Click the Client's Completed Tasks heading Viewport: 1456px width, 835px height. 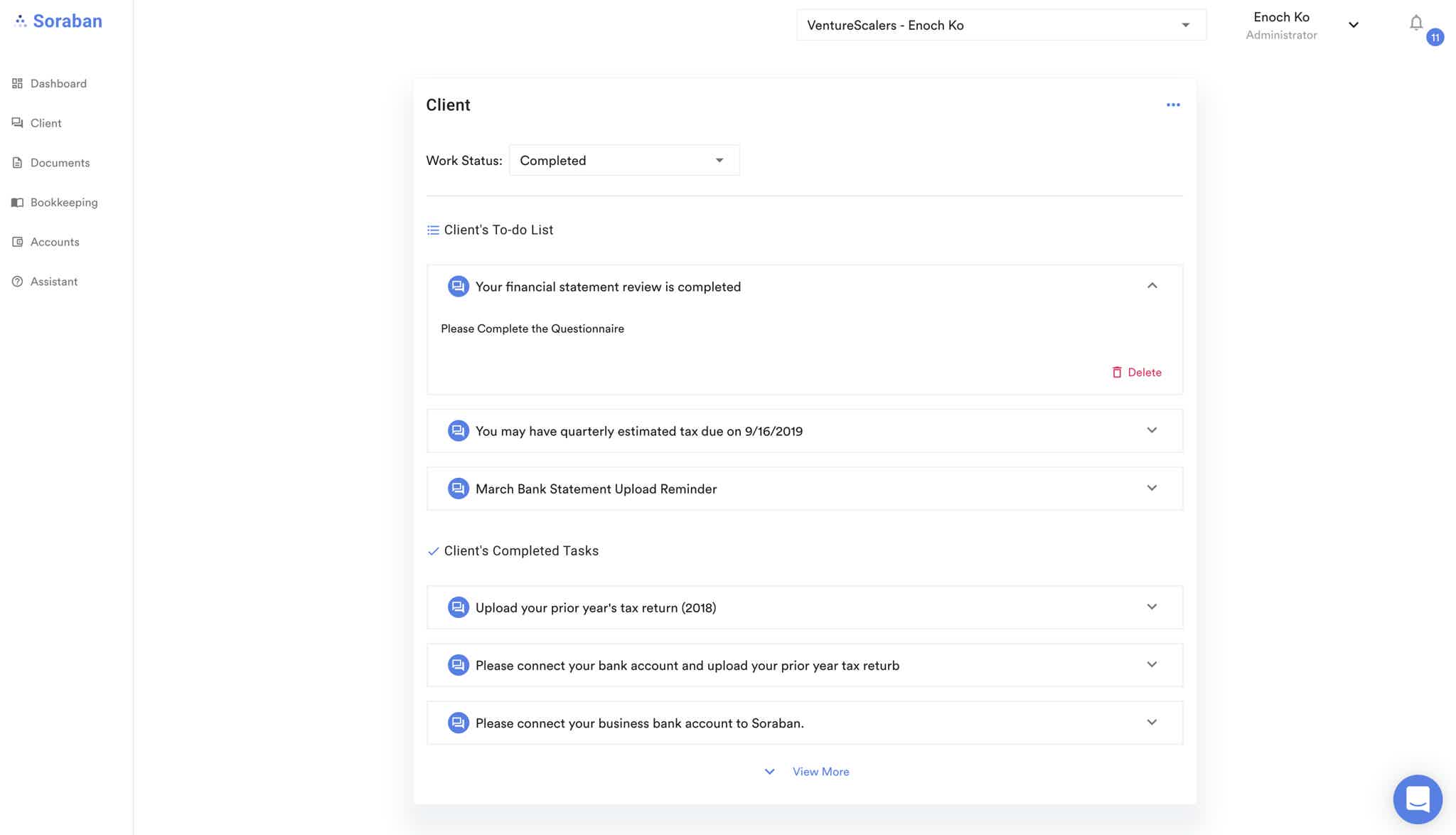click(x=521, y=551)
